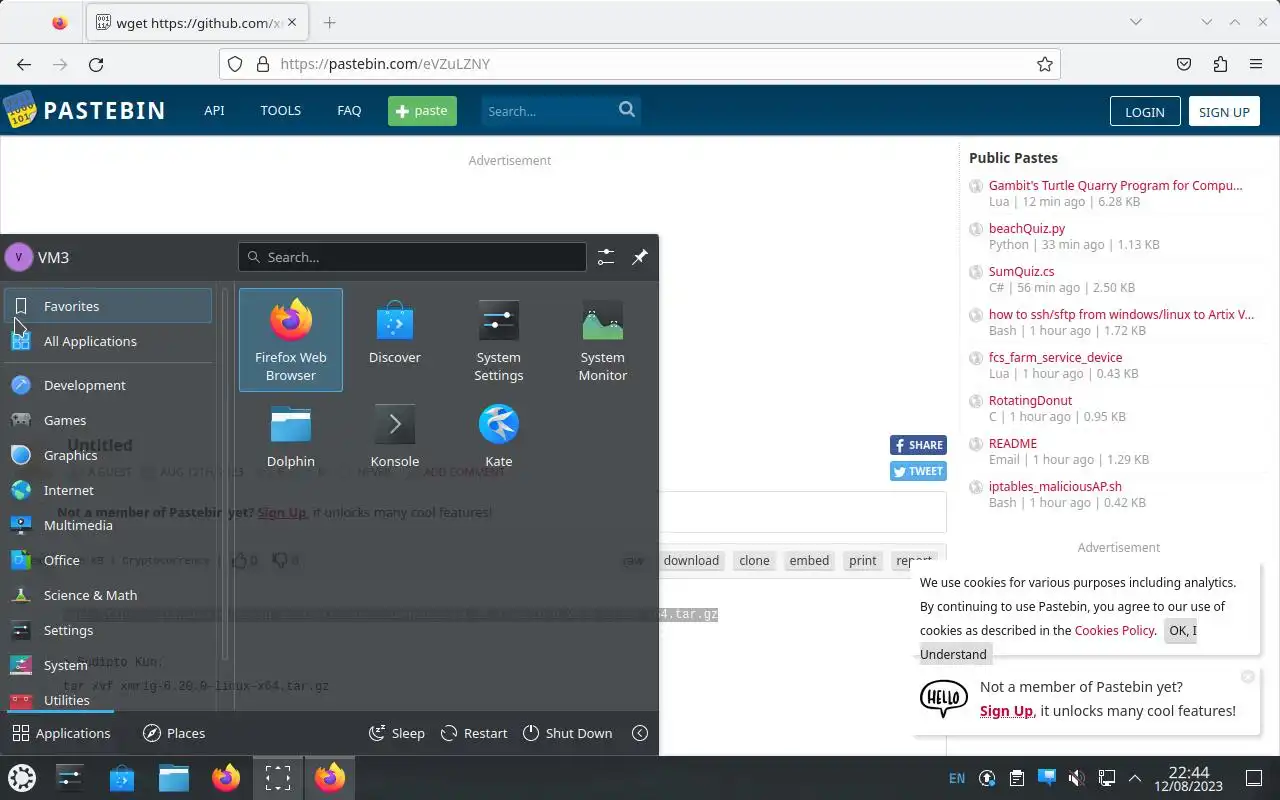Select All Applications category
The height and width of the screenshot is (800, 1280).
point(108,341)
